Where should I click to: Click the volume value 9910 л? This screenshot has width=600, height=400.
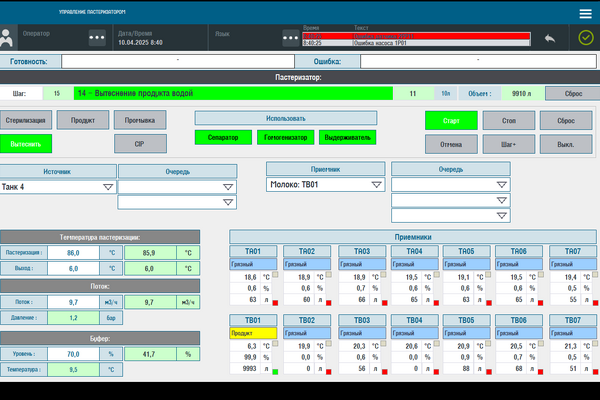pos(522,93)
